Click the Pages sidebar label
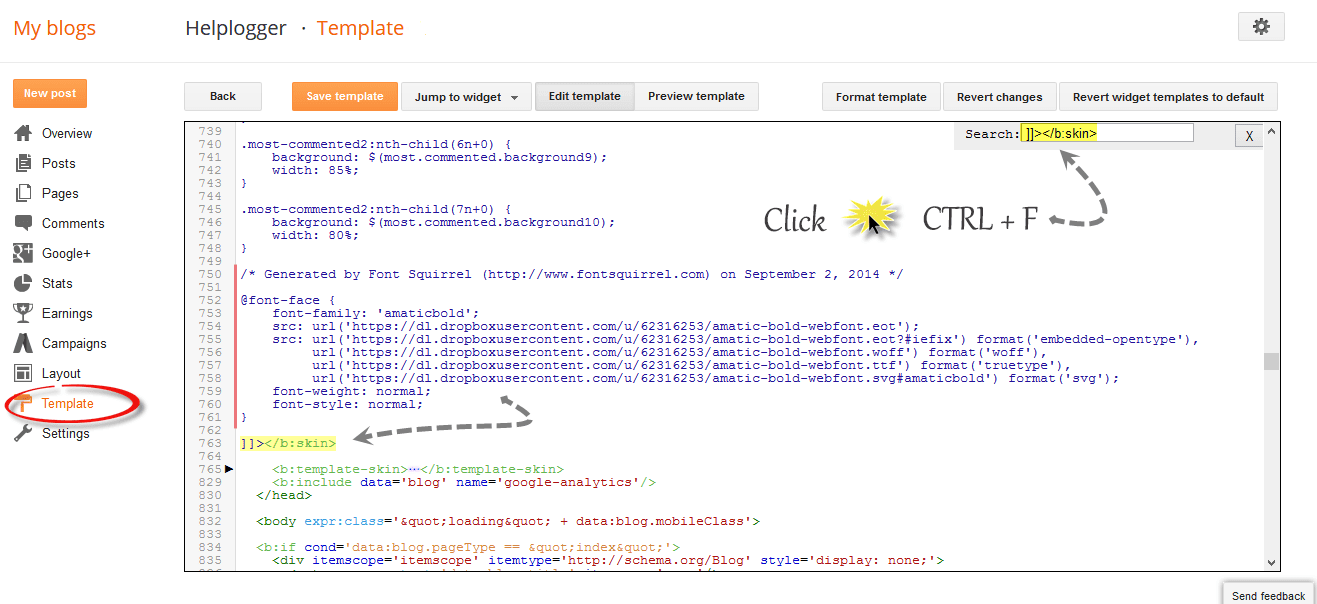This screenshot has height=604, width=1317. point(60,193)
